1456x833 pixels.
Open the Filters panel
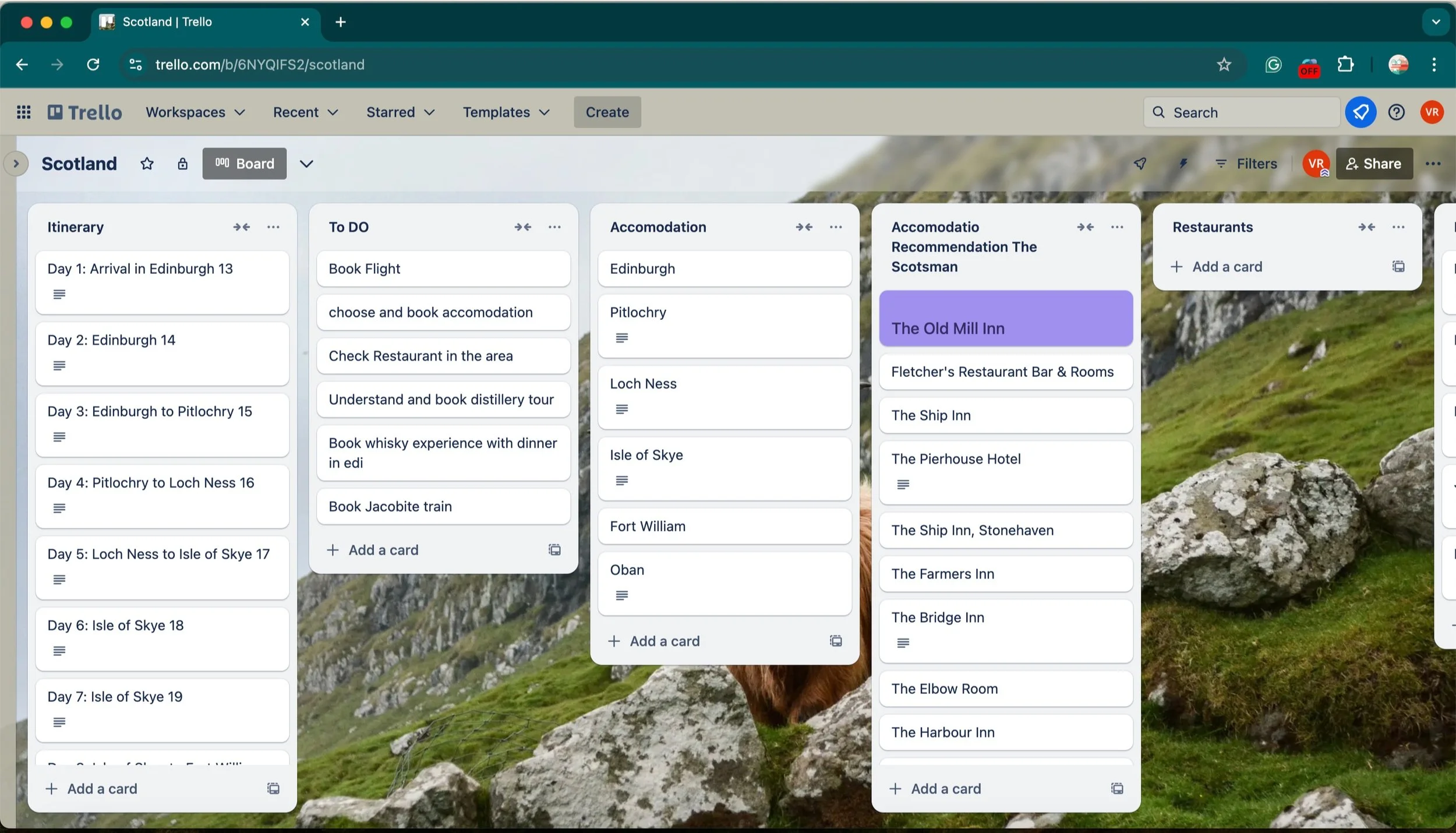(x=1246, y=164)
